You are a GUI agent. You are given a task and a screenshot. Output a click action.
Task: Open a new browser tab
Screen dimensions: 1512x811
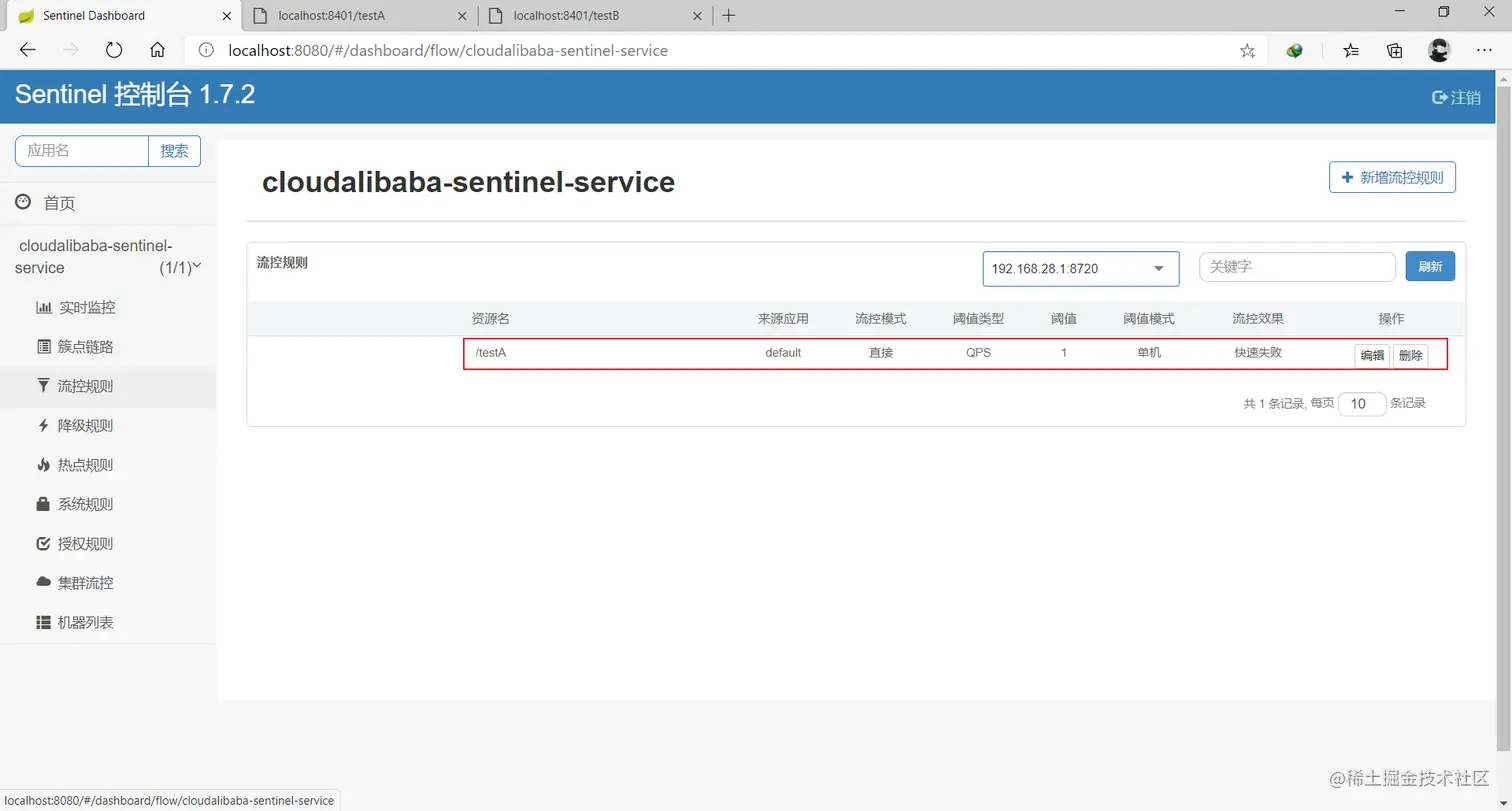pyautogui.click(x=728, y=15)
